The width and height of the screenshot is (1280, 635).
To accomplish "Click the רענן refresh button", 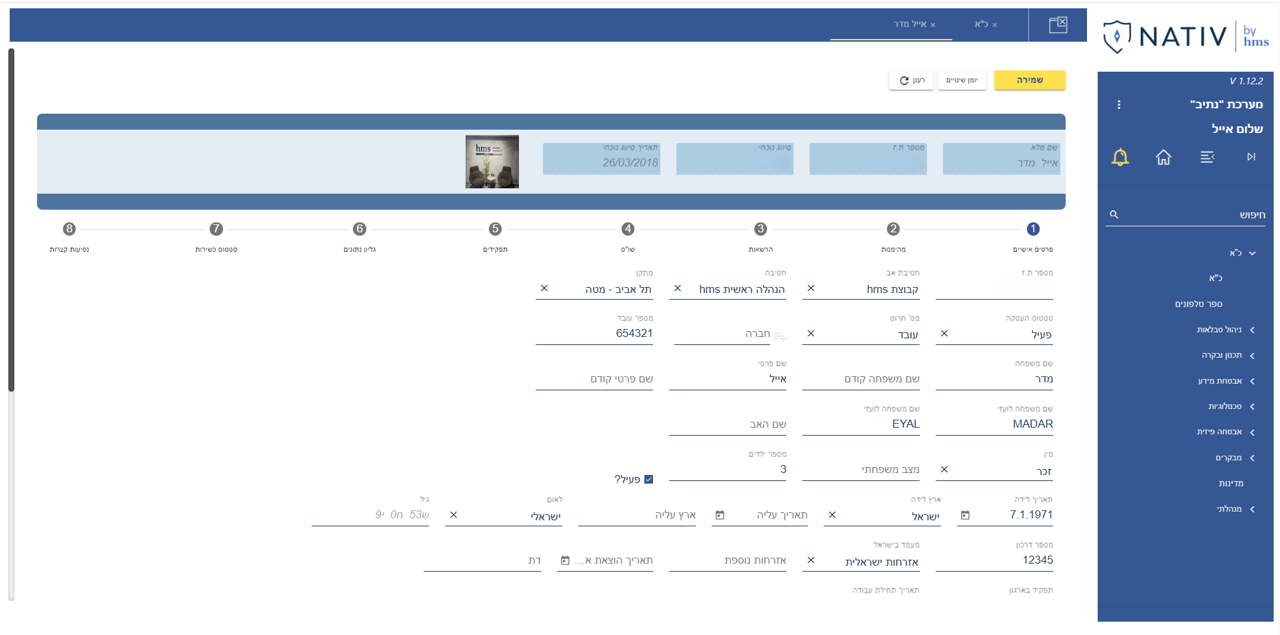I will point(911,80).
